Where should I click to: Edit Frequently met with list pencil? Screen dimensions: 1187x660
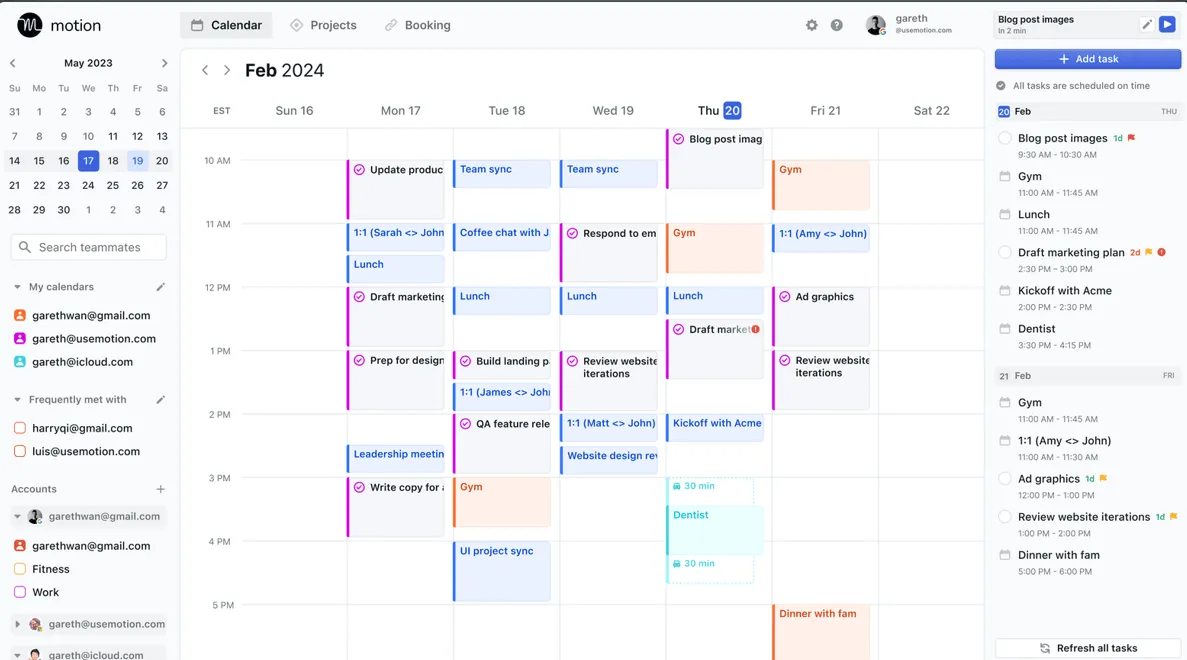[x=160, y=400]
